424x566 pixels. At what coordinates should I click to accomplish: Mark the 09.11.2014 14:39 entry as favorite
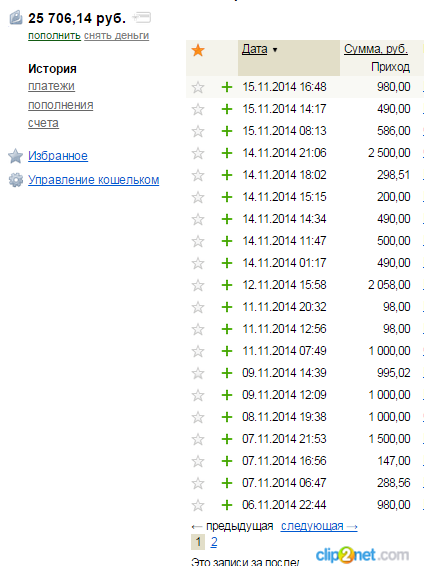[x=198, y=373]
